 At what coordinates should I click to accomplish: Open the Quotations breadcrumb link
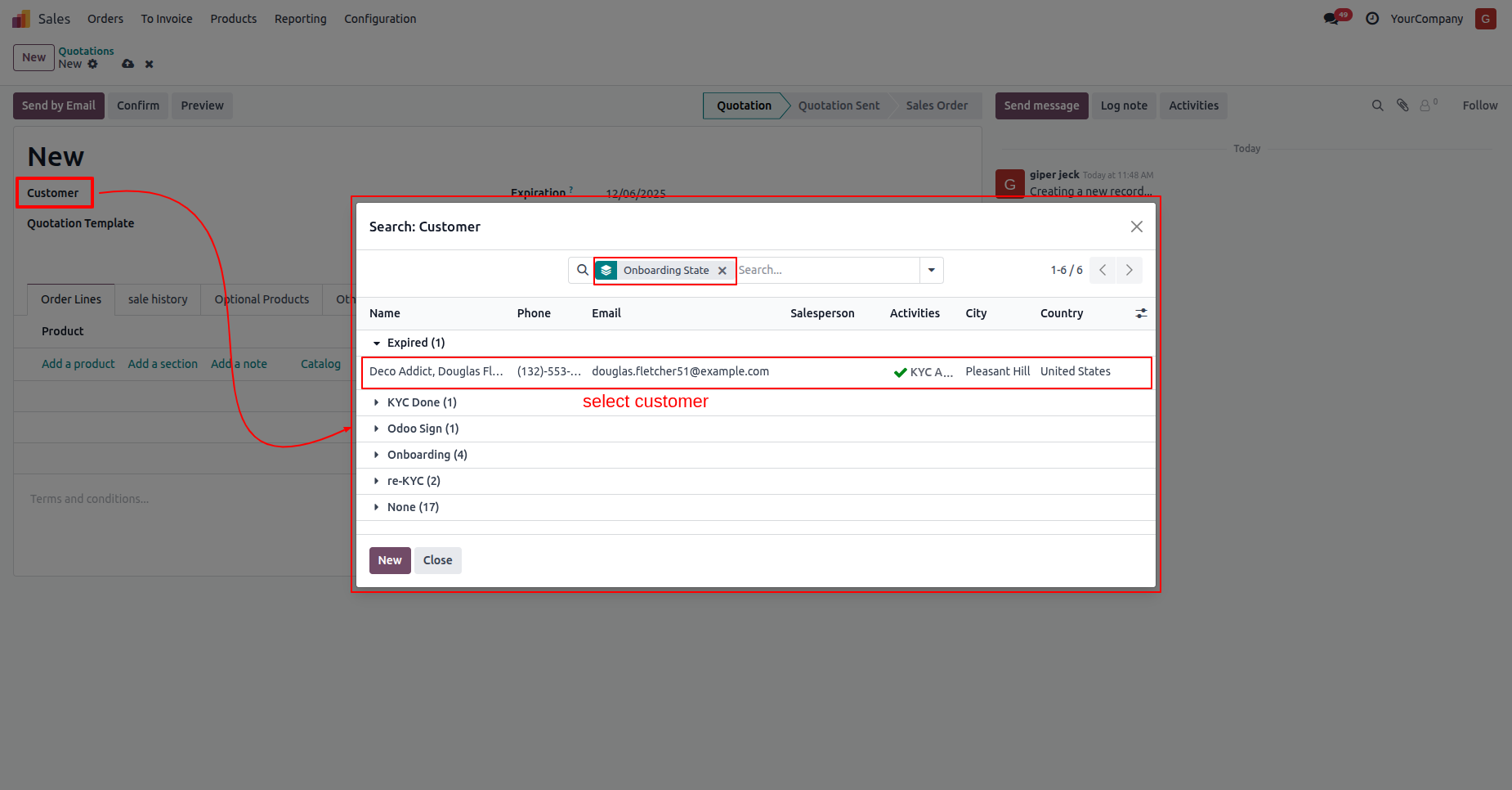[86, 51]
